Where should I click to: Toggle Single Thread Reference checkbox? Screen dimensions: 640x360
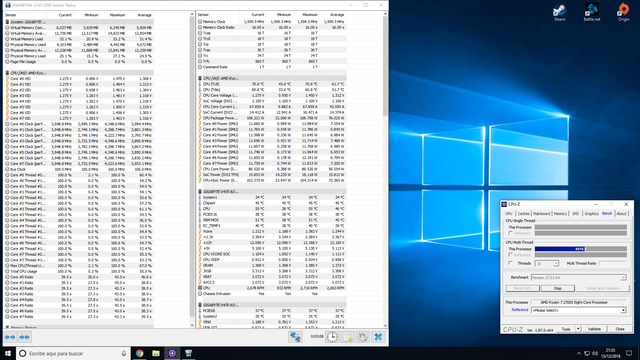click(x=511, y=233)
